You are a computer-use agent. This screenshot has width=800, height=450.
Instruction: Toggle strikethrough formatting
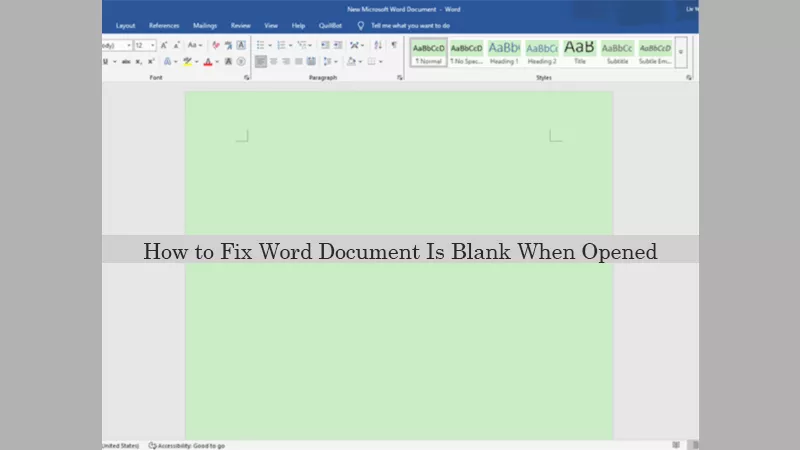pyautogui.click(x=126, y=62)
